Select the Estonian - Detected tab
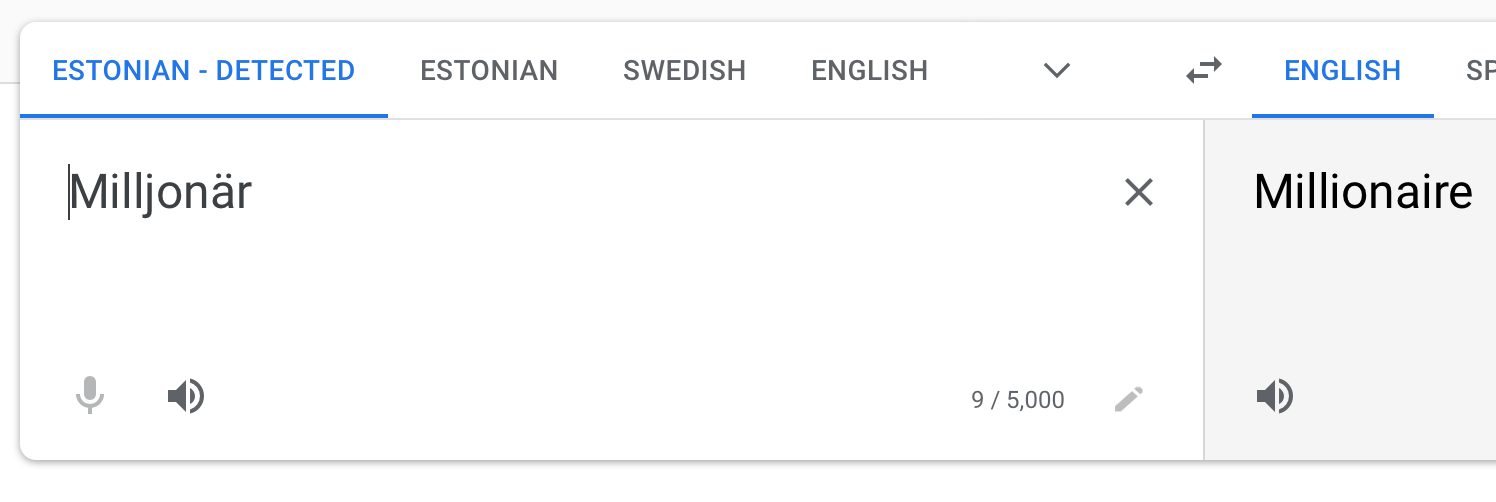The width and height of the screenshot is (1496, 502). [x=203, y=71]
